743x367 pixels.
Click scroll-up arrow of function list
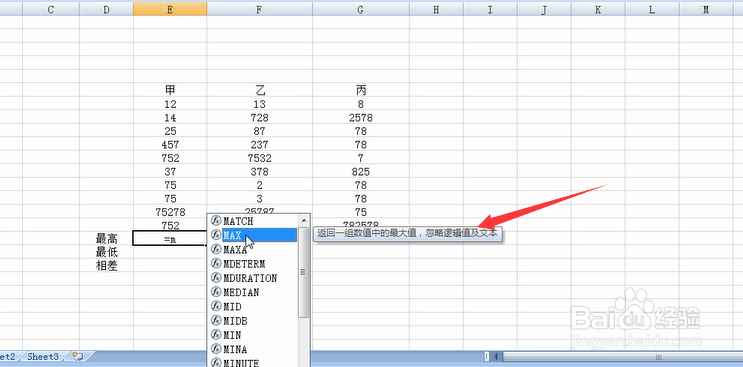pos(304,220)
